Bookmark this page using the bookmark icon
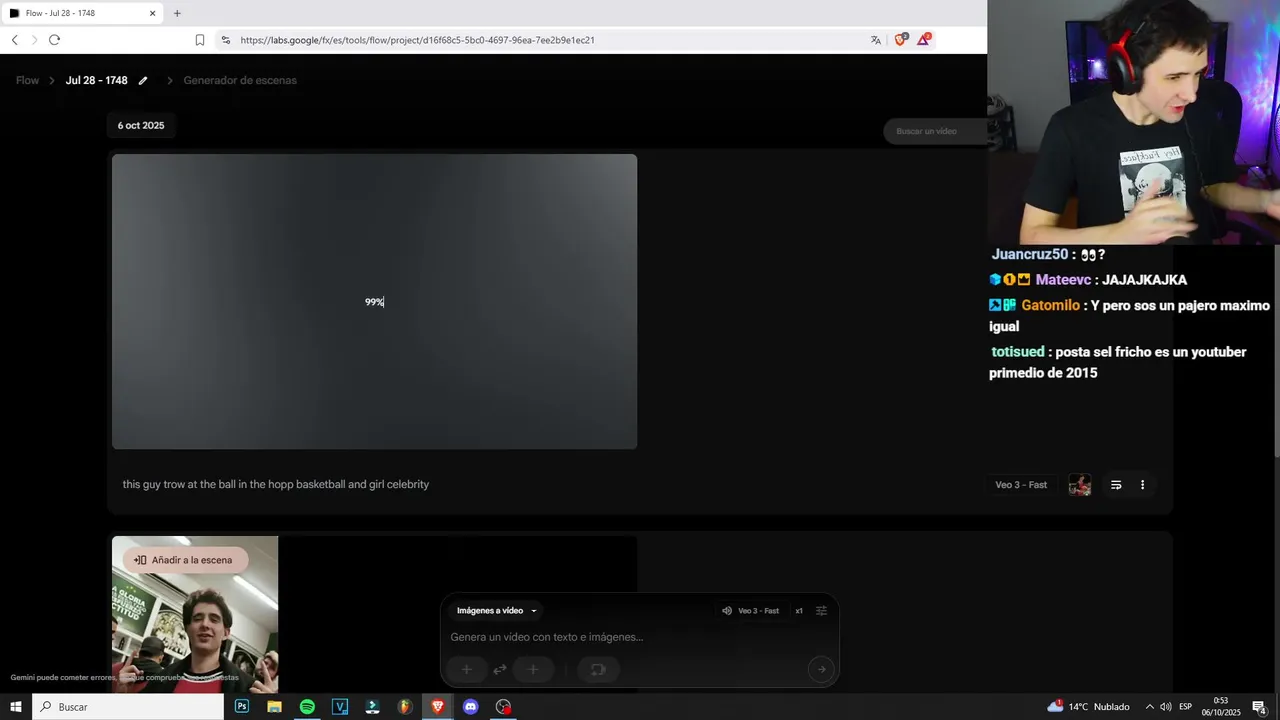This screenshot has height=720, width=1280. pos(200,40)
